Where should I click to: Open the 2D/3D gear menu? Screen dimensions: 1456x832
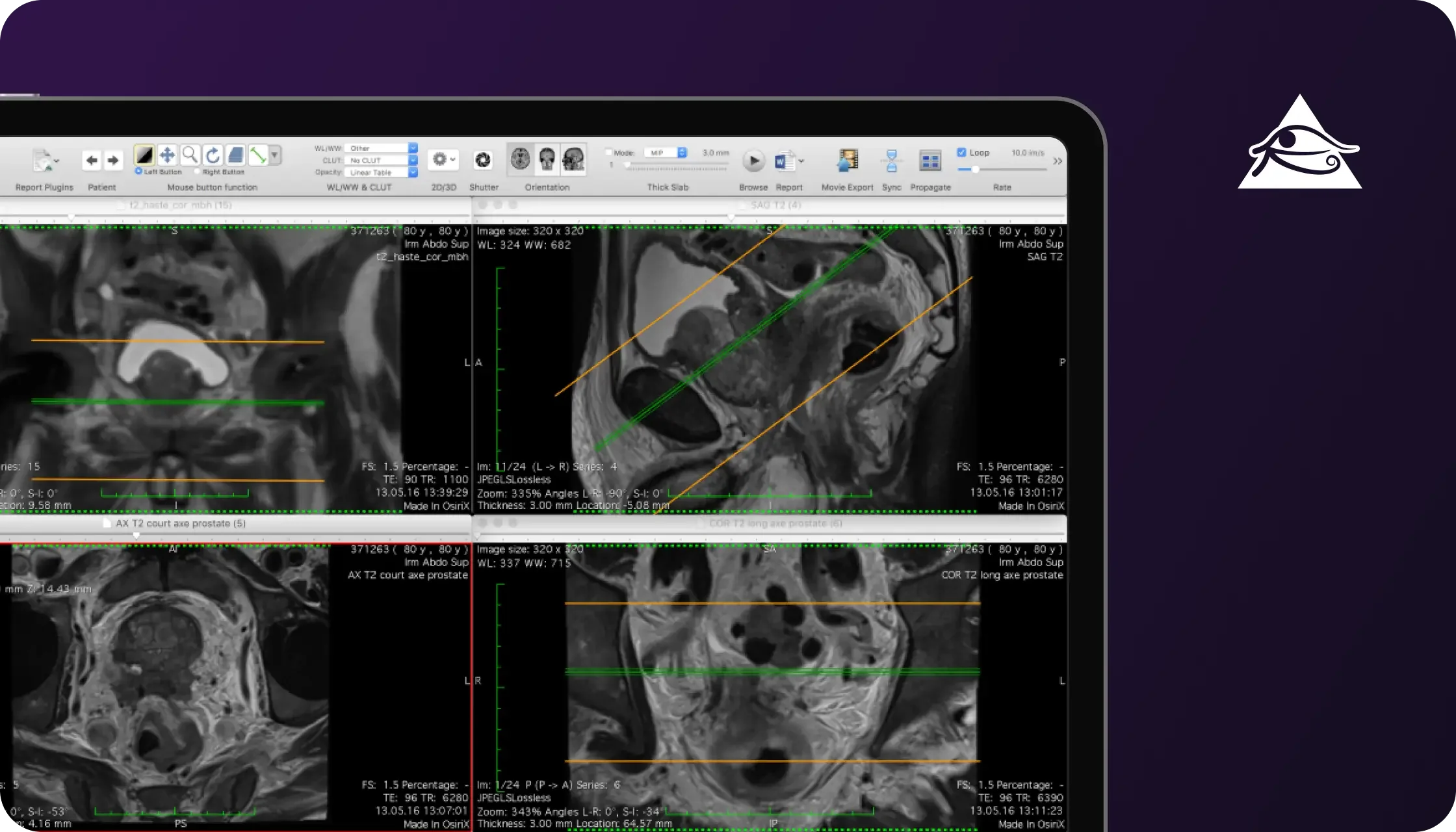point(444,160)
